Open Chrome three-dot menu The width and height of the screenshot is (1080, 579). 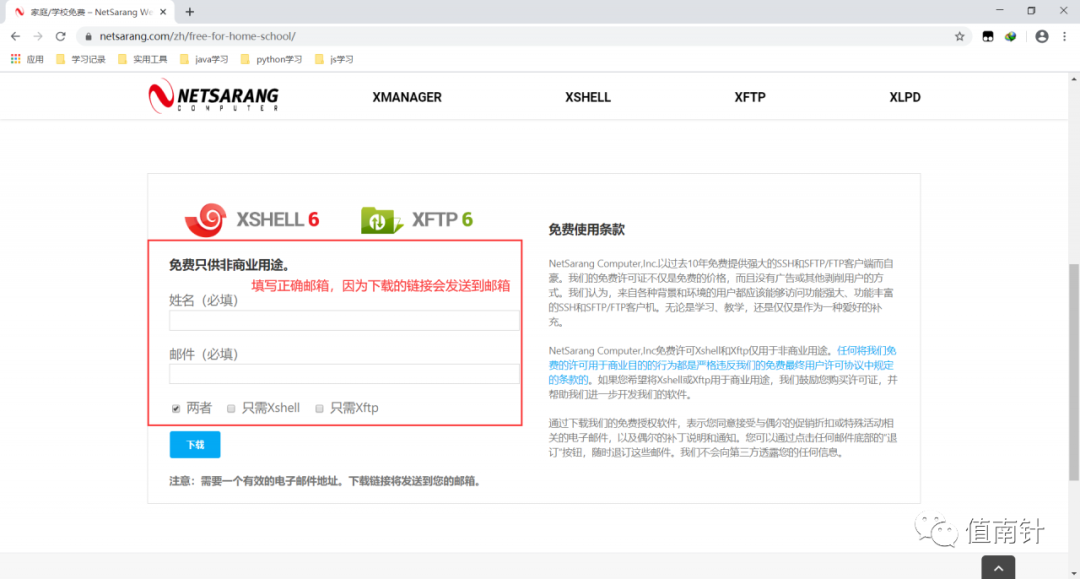1064,36
